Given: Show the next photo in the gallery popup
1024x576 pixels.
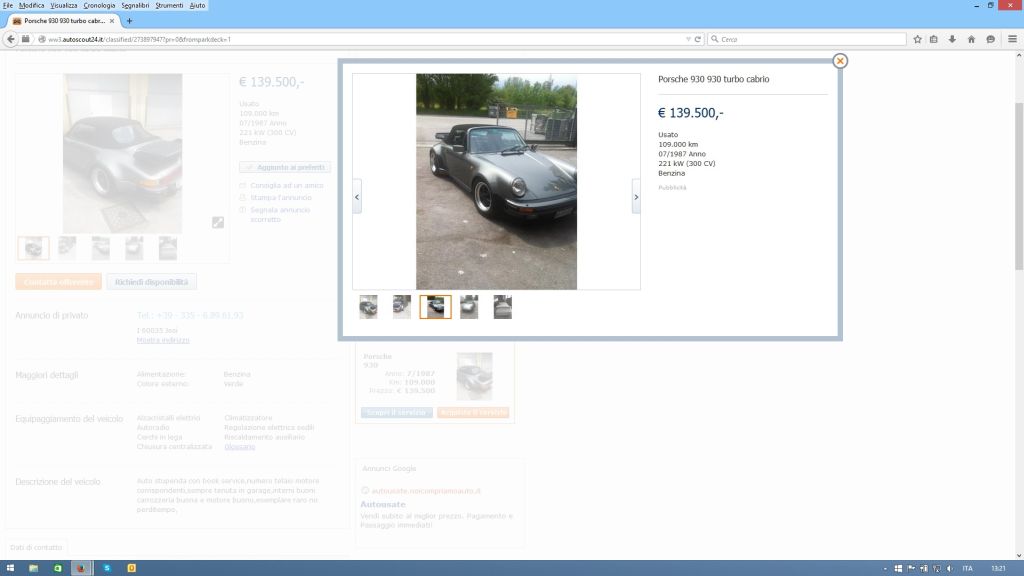Looking at the screenshot, I should pos(636,197).
